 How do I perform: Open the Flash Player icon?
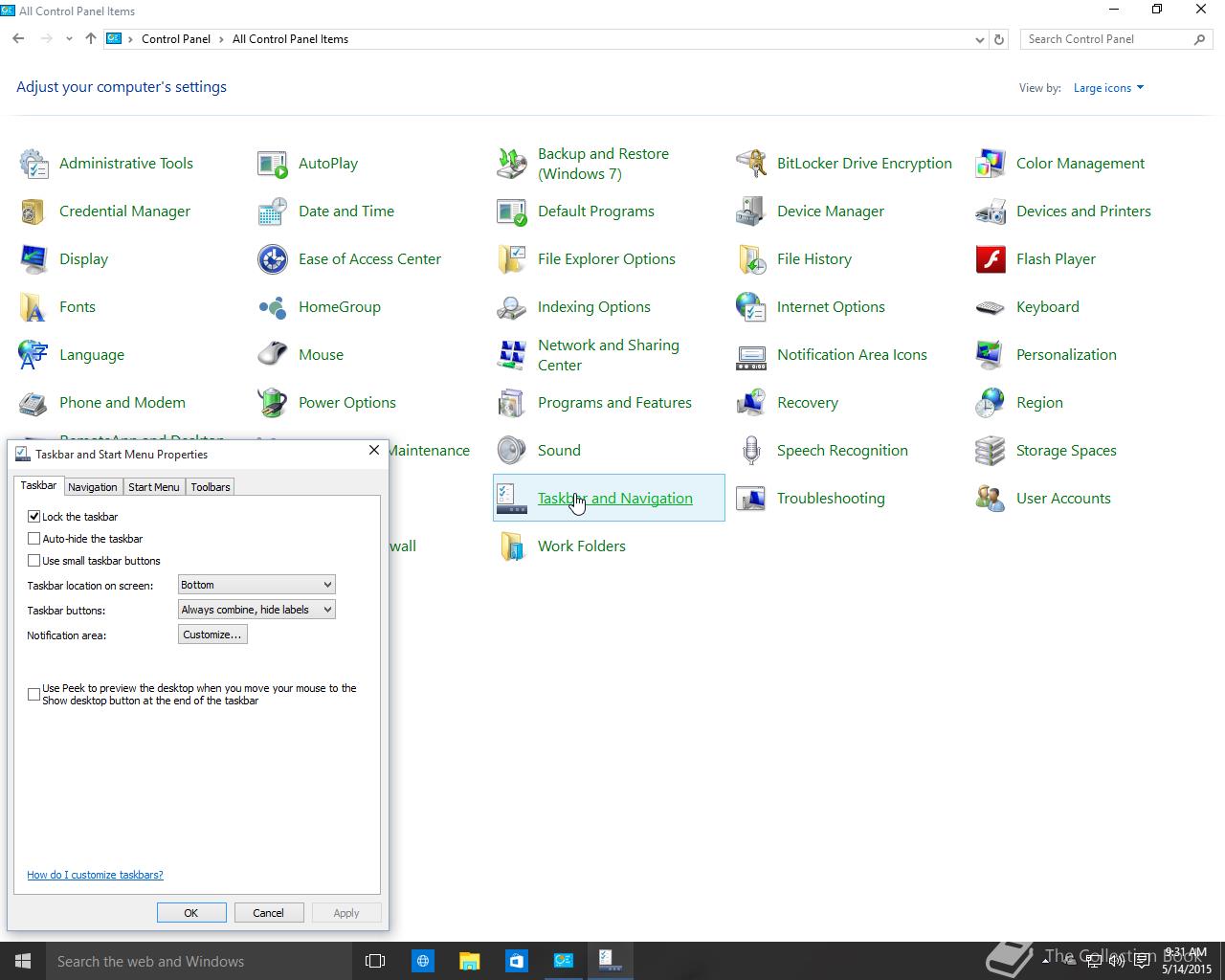991,259
